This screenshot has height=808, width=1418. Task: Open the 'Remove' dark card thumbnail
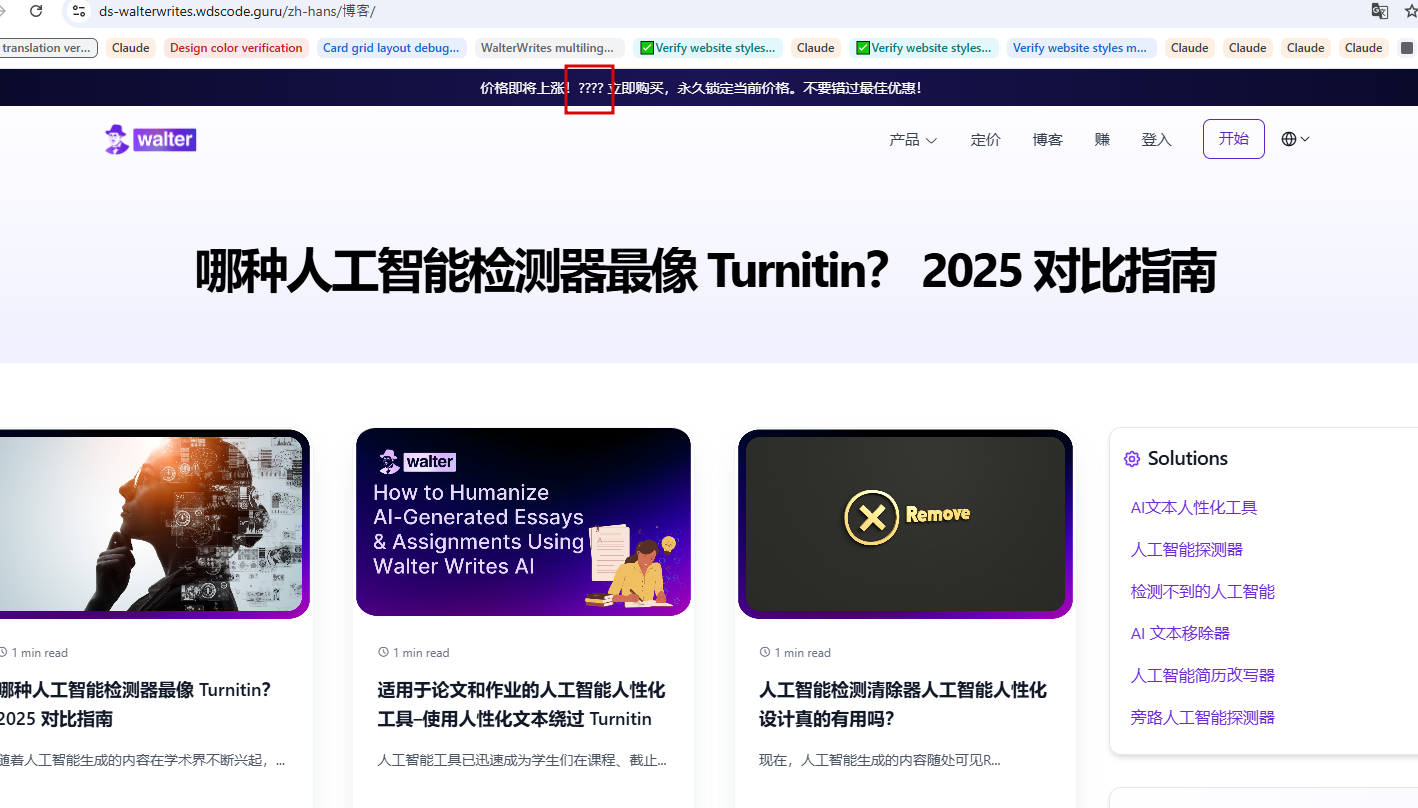(905, 524)
